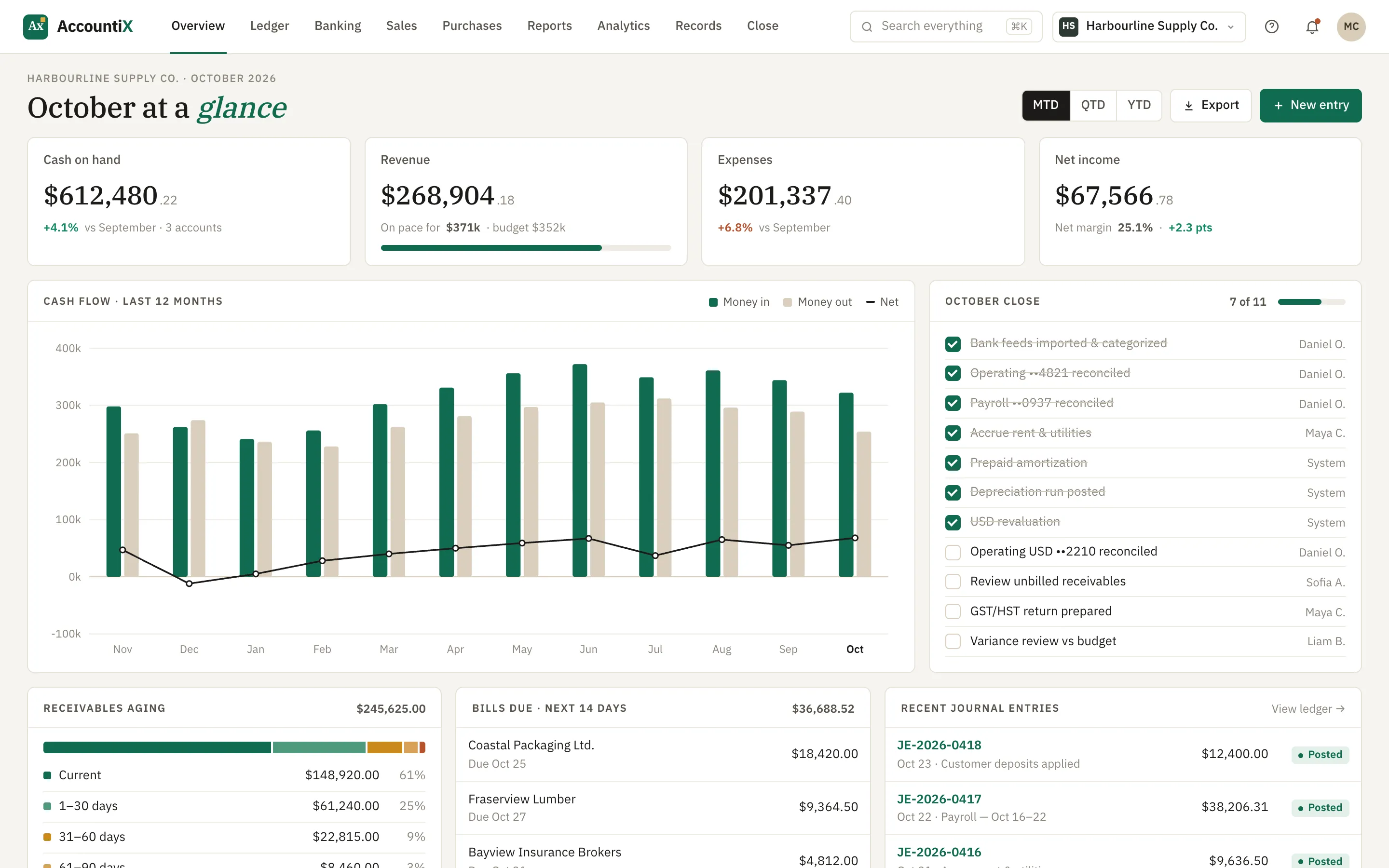Uncheck Operating ••4821 reconciled task
The image size is (1389, 868).
953,373
